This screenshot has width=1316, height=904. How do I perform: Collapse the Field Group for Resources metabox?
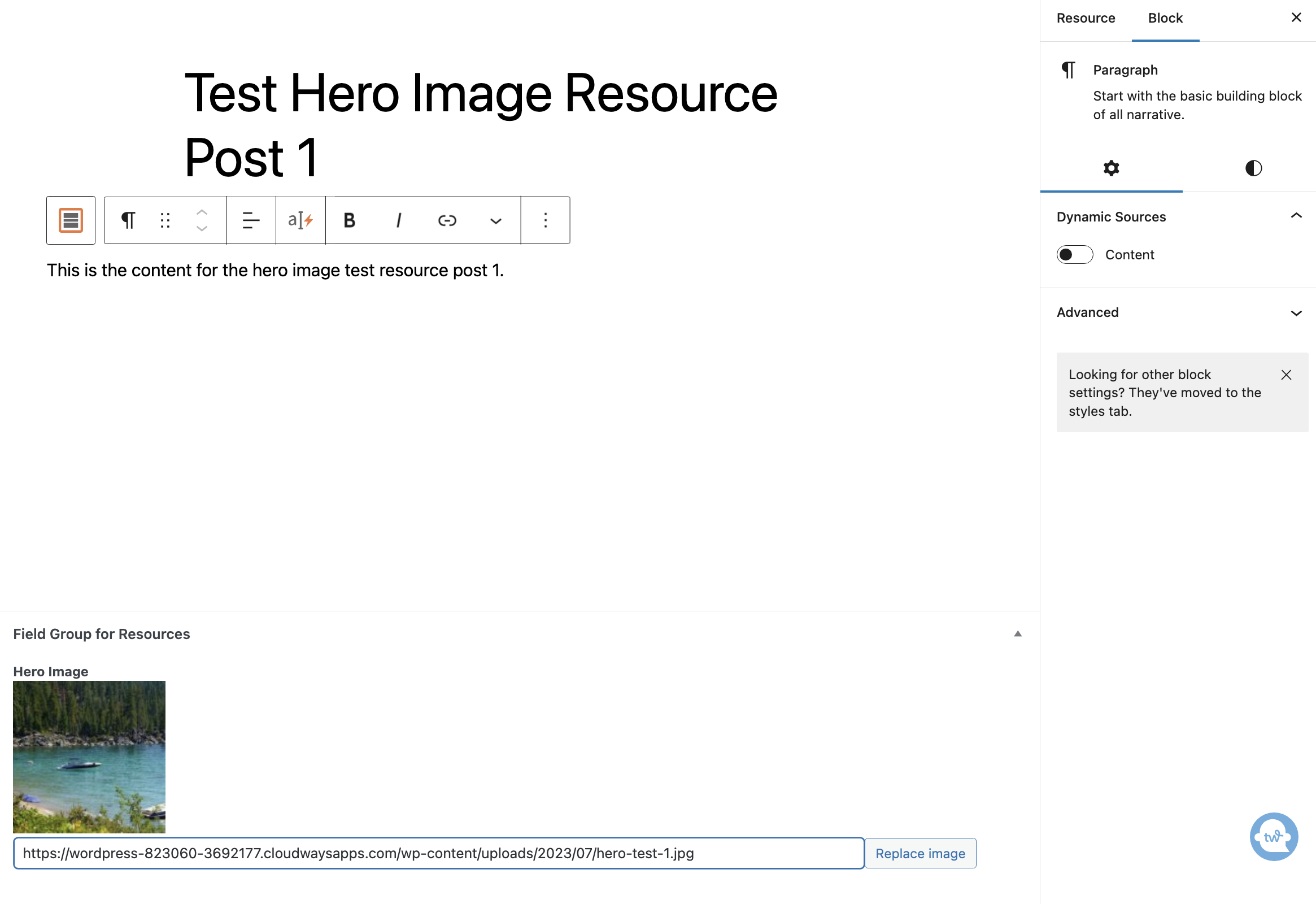1018,634
